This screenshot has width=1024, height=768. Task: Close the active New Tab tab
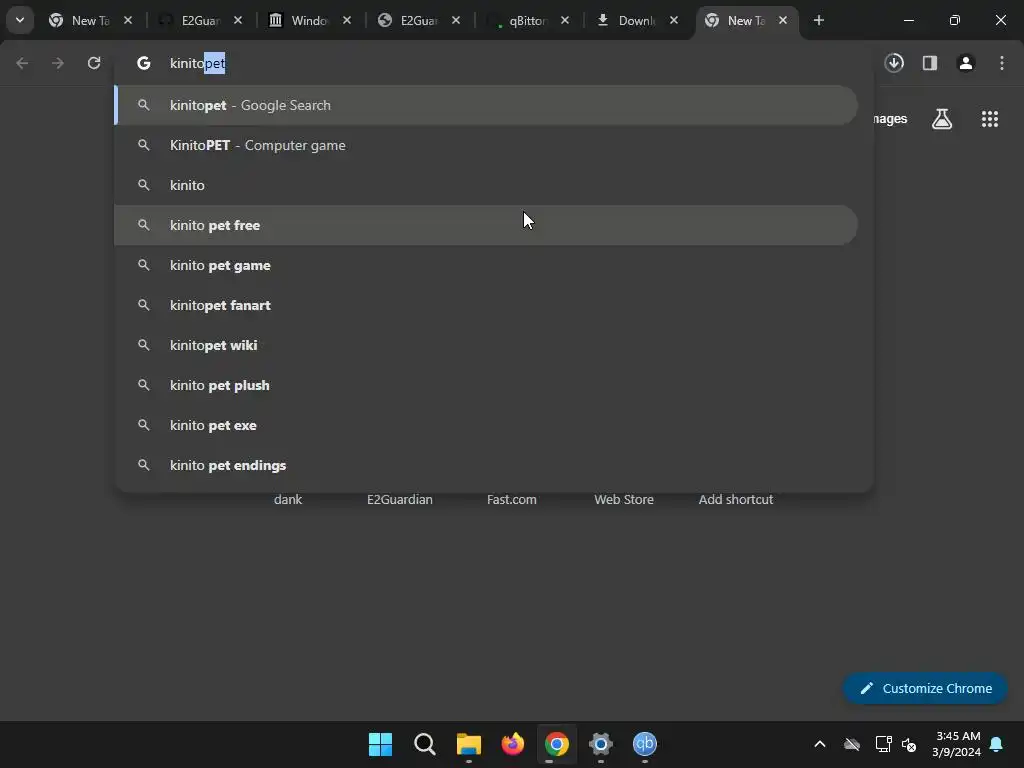click(x=783, y=20)
